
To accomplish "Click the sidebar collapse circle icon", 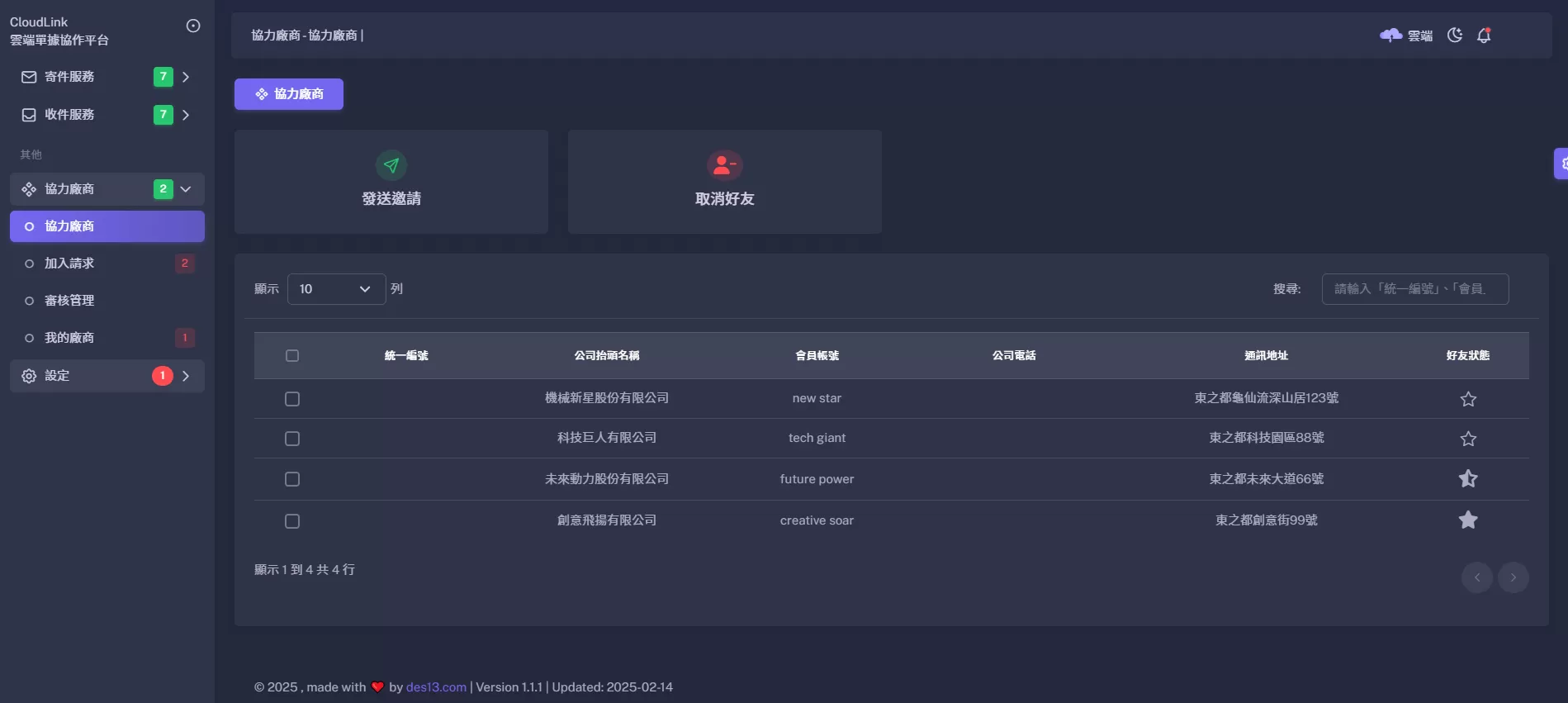I will 193,26.
